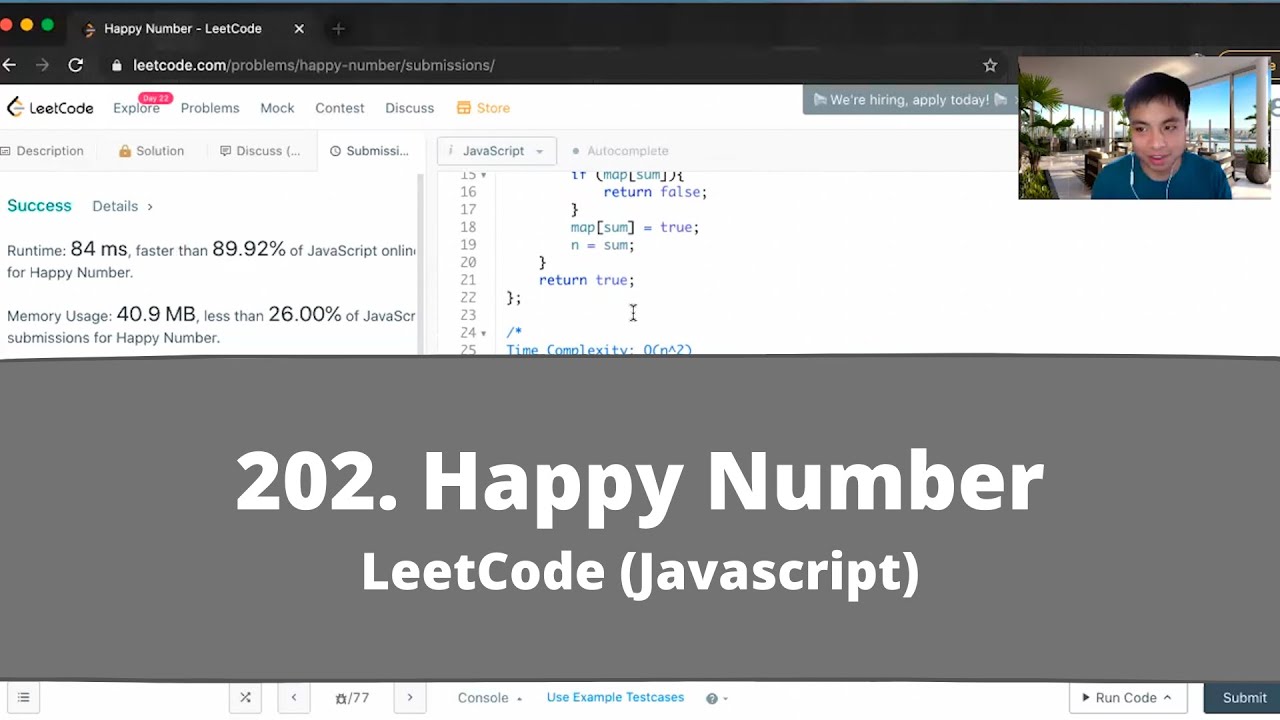Click code line "n = sum;"
This screenshot has height=720, width=1280.
(603, 245)
